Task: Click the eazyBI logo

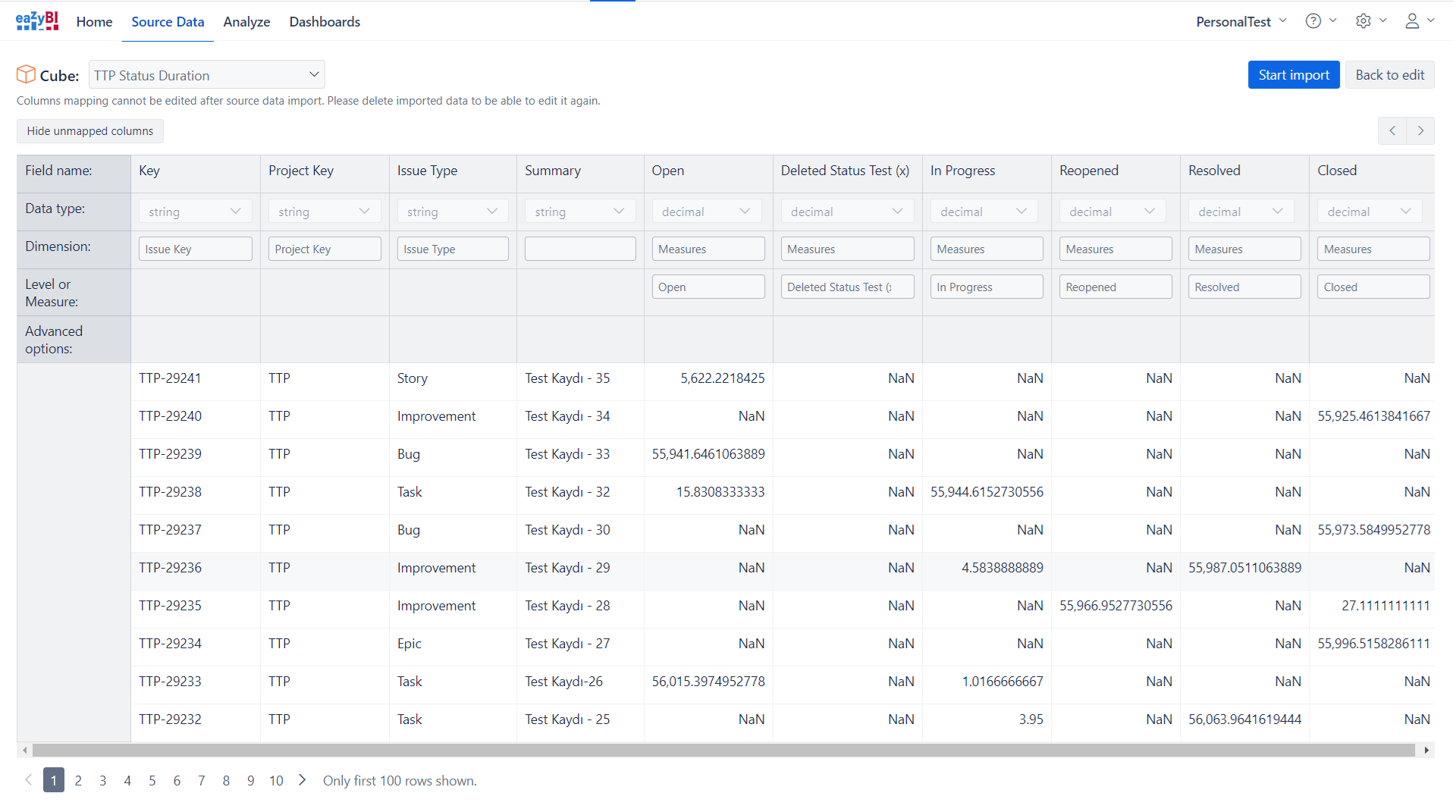Action: click(37, 21)
